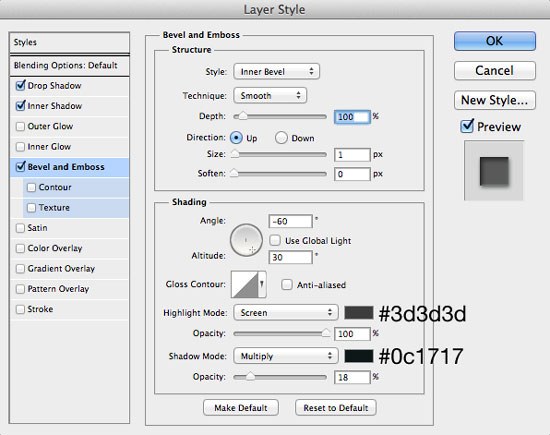
Task: Enable the Contour sub-option checkbox
Action: pos(31,187)
